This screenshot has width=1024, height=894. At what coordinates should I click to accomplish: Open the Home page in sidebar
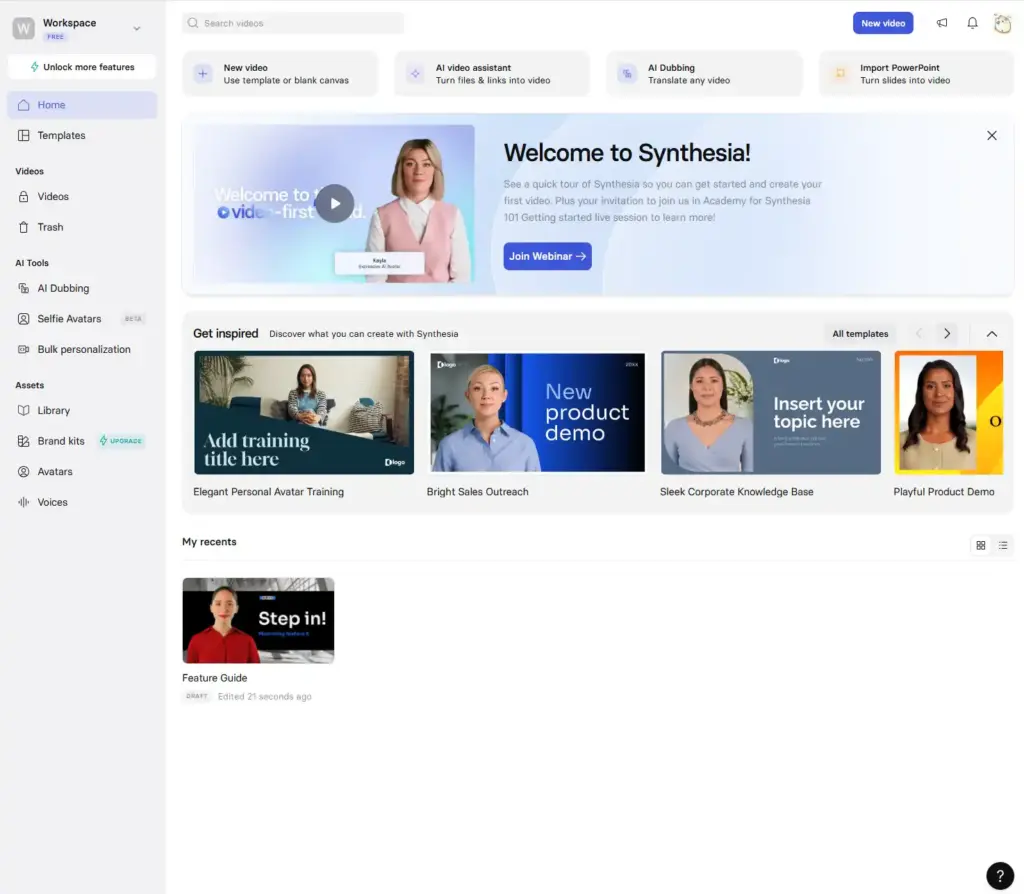coord(82,105)
